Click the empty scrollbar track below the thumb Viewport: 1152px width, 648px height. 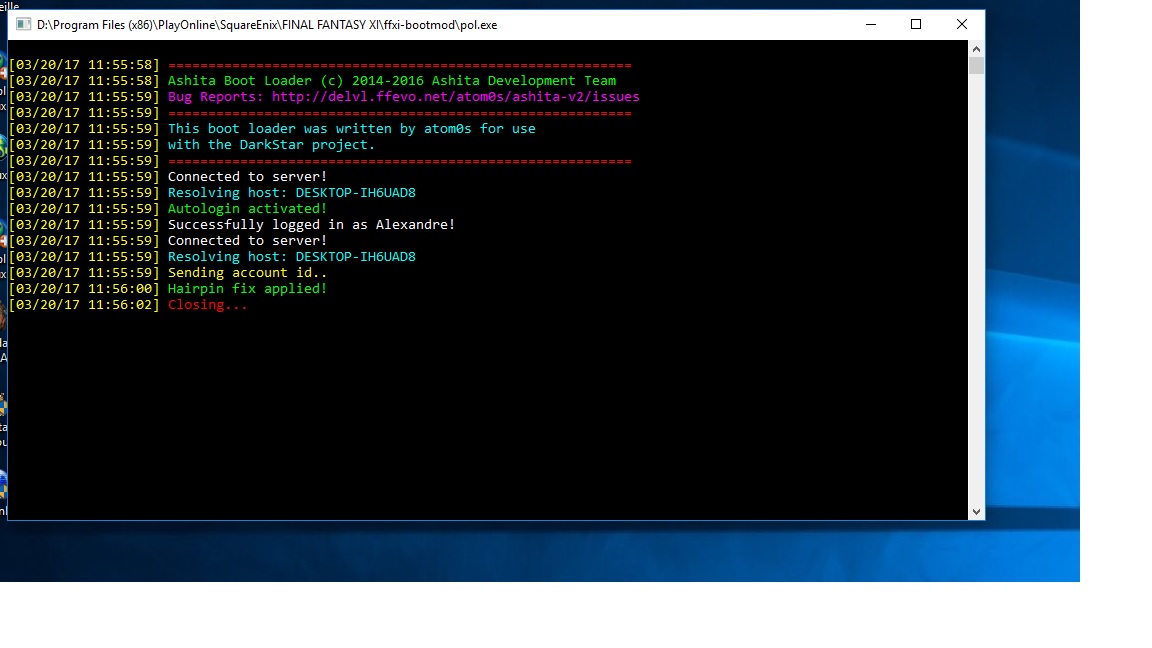pyautogui.click(x=976, y=300)
